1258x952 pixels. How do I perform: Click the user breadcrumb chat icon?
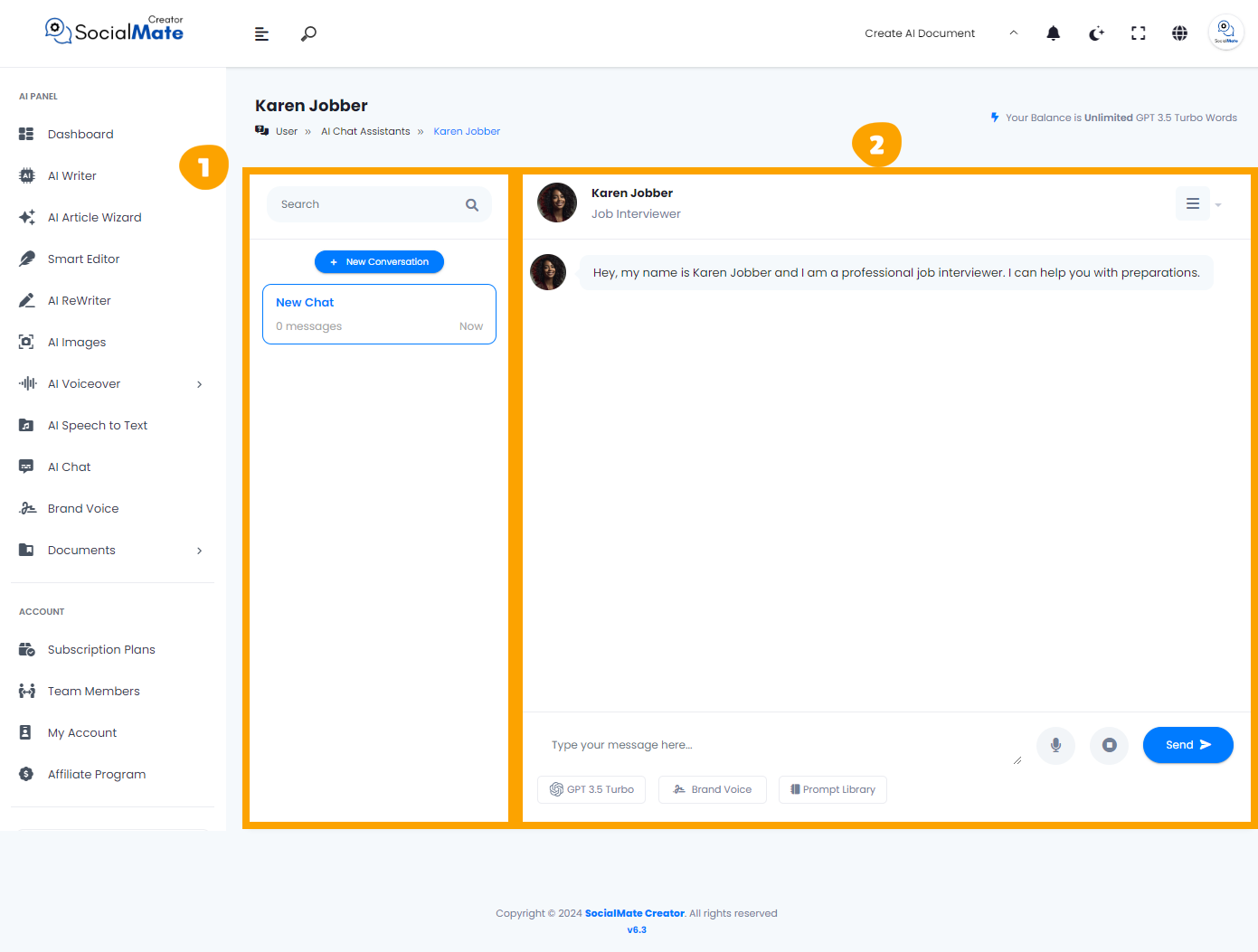262,130
